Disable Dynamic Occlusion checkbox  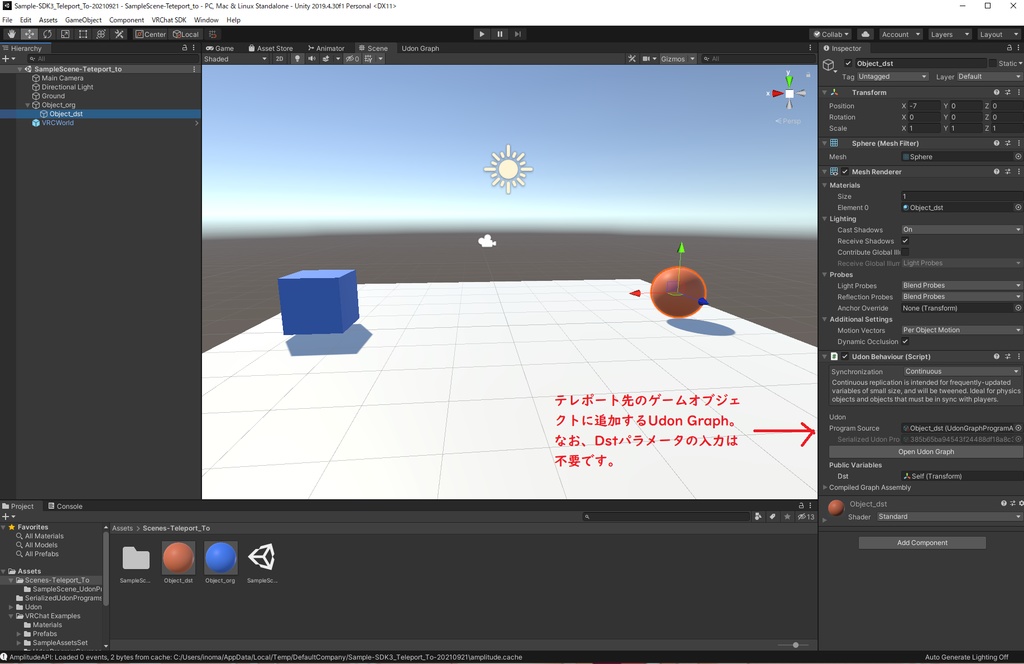[x=905, y=340]
